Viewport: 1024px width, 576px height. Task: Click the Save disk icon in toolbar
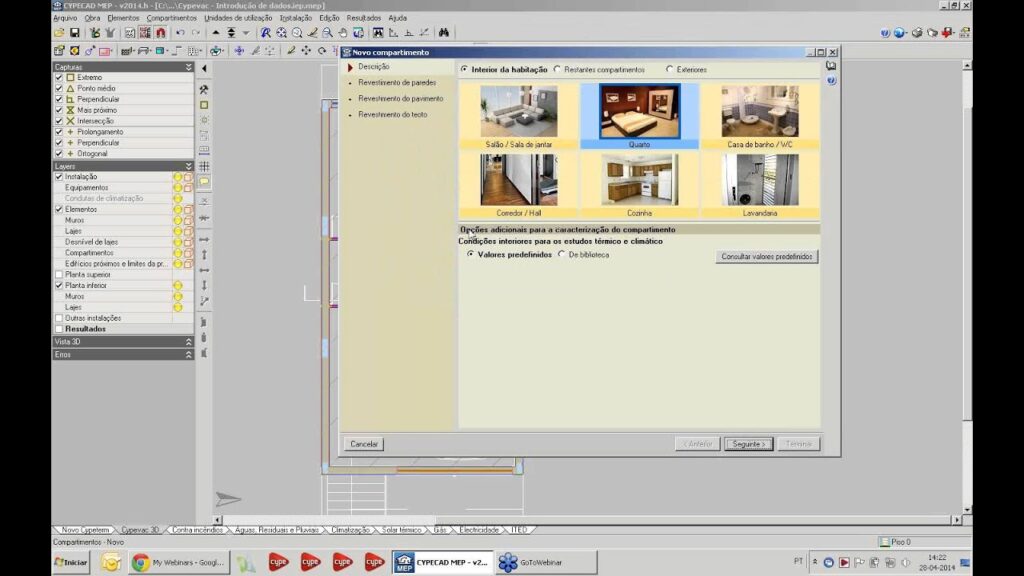tap(74, 33)
